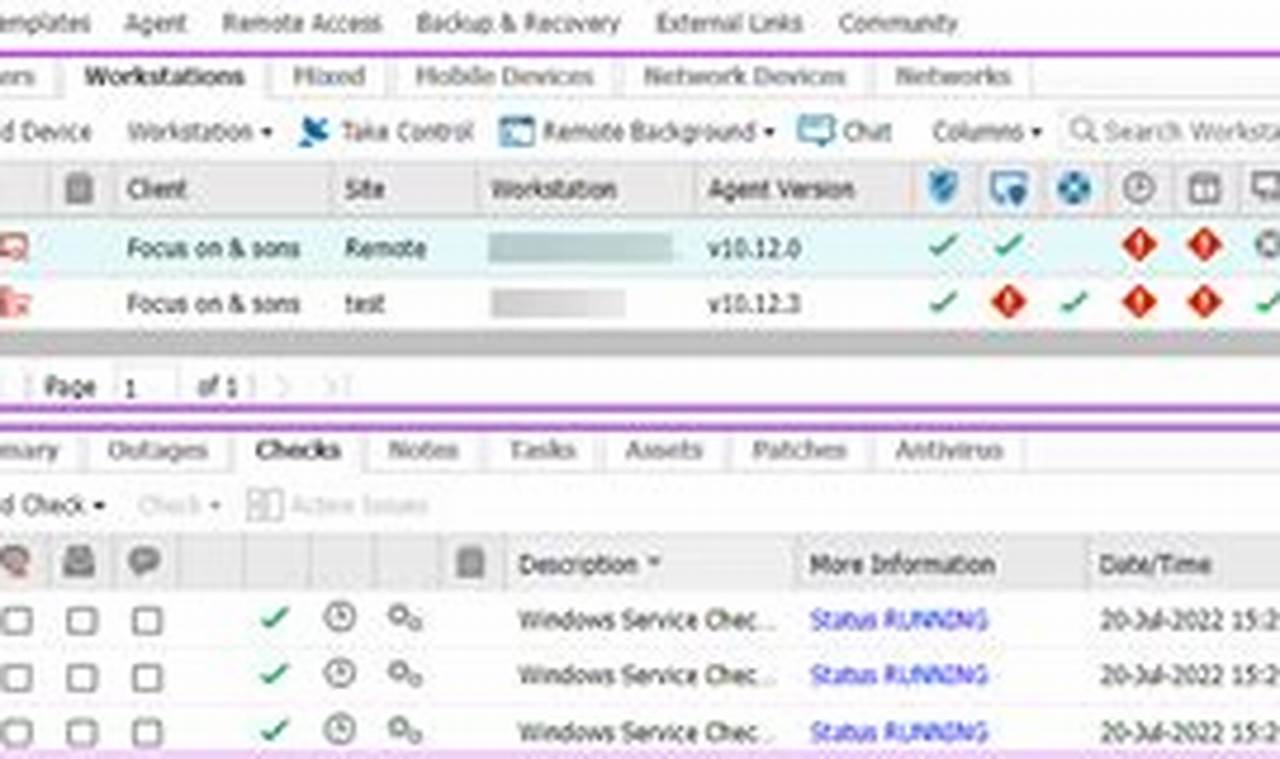Switch to the Mixed tab

(329, 76)
